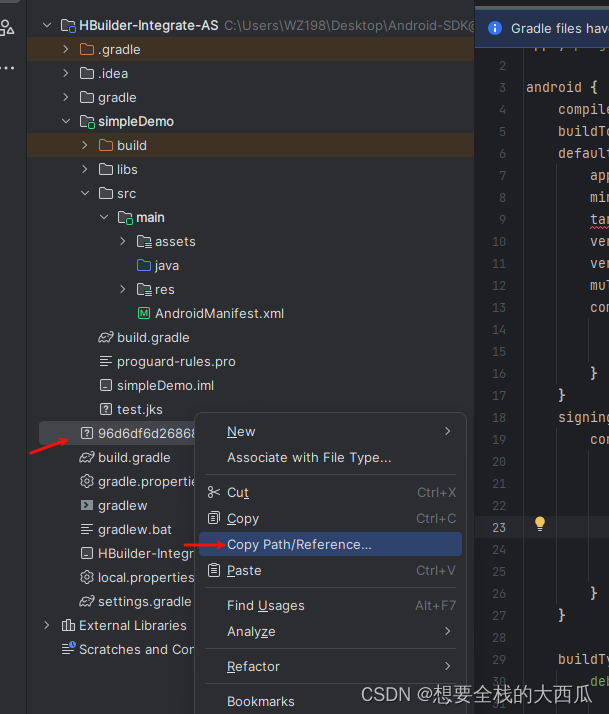
Task: Click the External Libraries icon
Action: coord(68,625)
